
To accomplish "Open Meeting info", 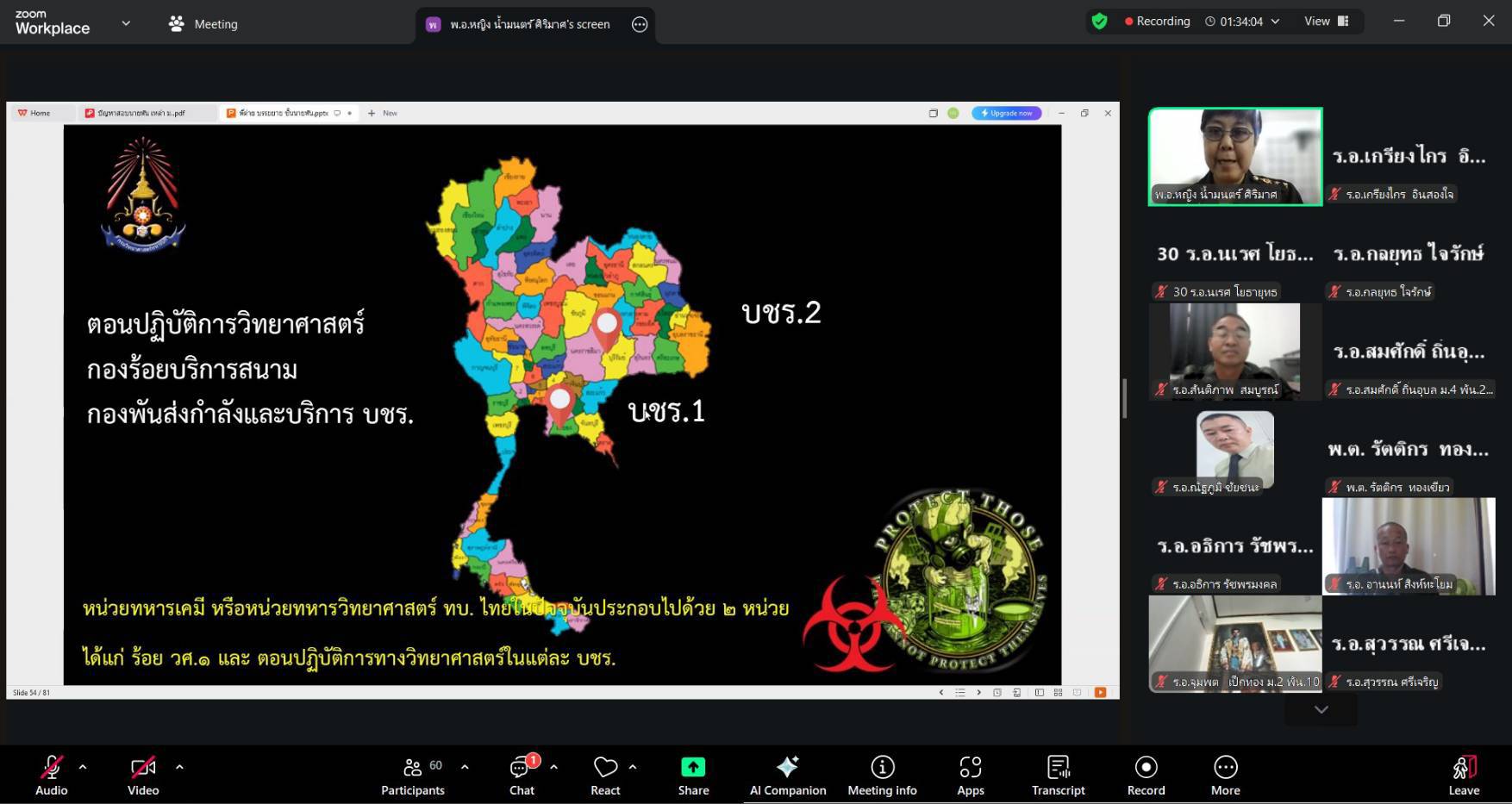I will pos(882,776).
